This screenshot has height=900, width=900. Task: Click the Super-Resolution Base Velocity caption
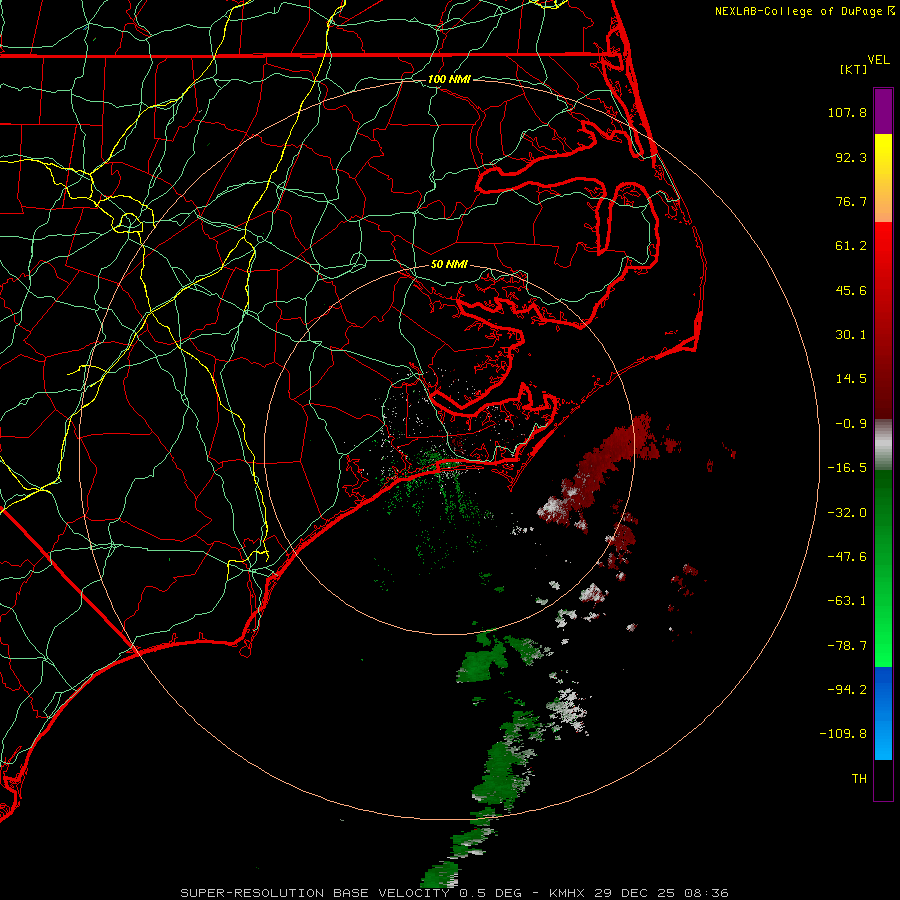coord(454,893)
